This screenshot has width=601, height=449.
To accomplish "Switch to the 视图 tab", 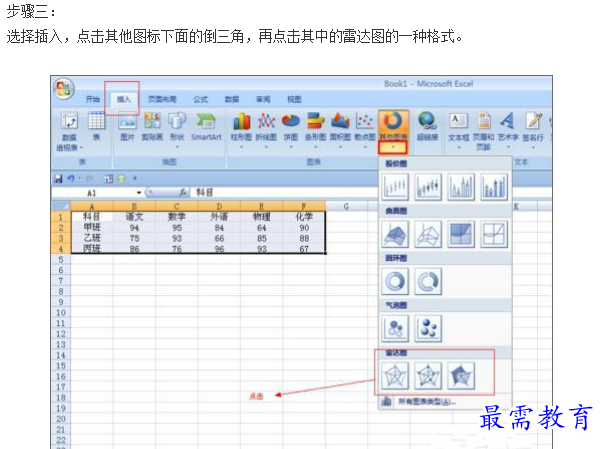I will 294,99.
